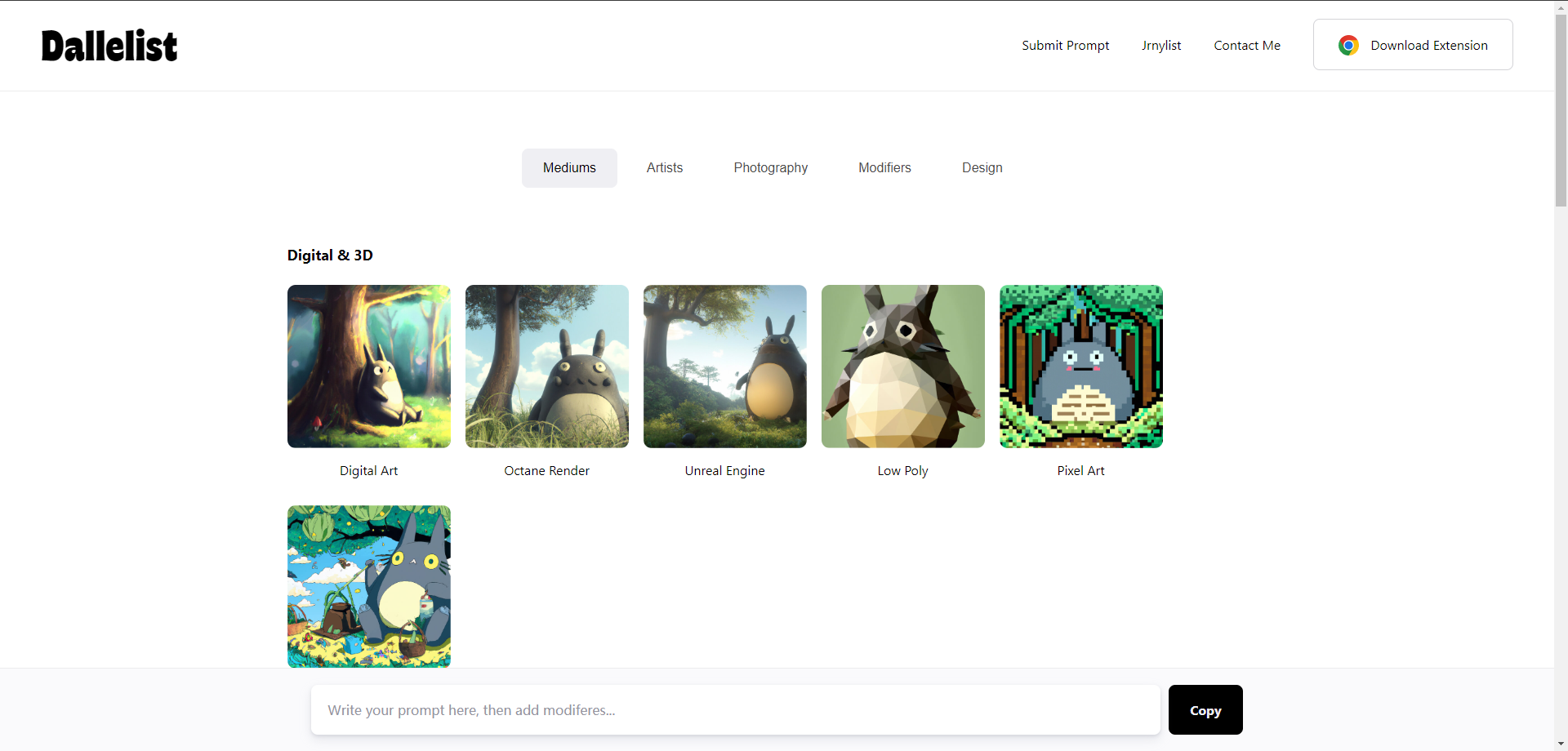1568x751 pixels.
Task: Pick the Low Poly thumbnail
Action: (x=903, y=367)
